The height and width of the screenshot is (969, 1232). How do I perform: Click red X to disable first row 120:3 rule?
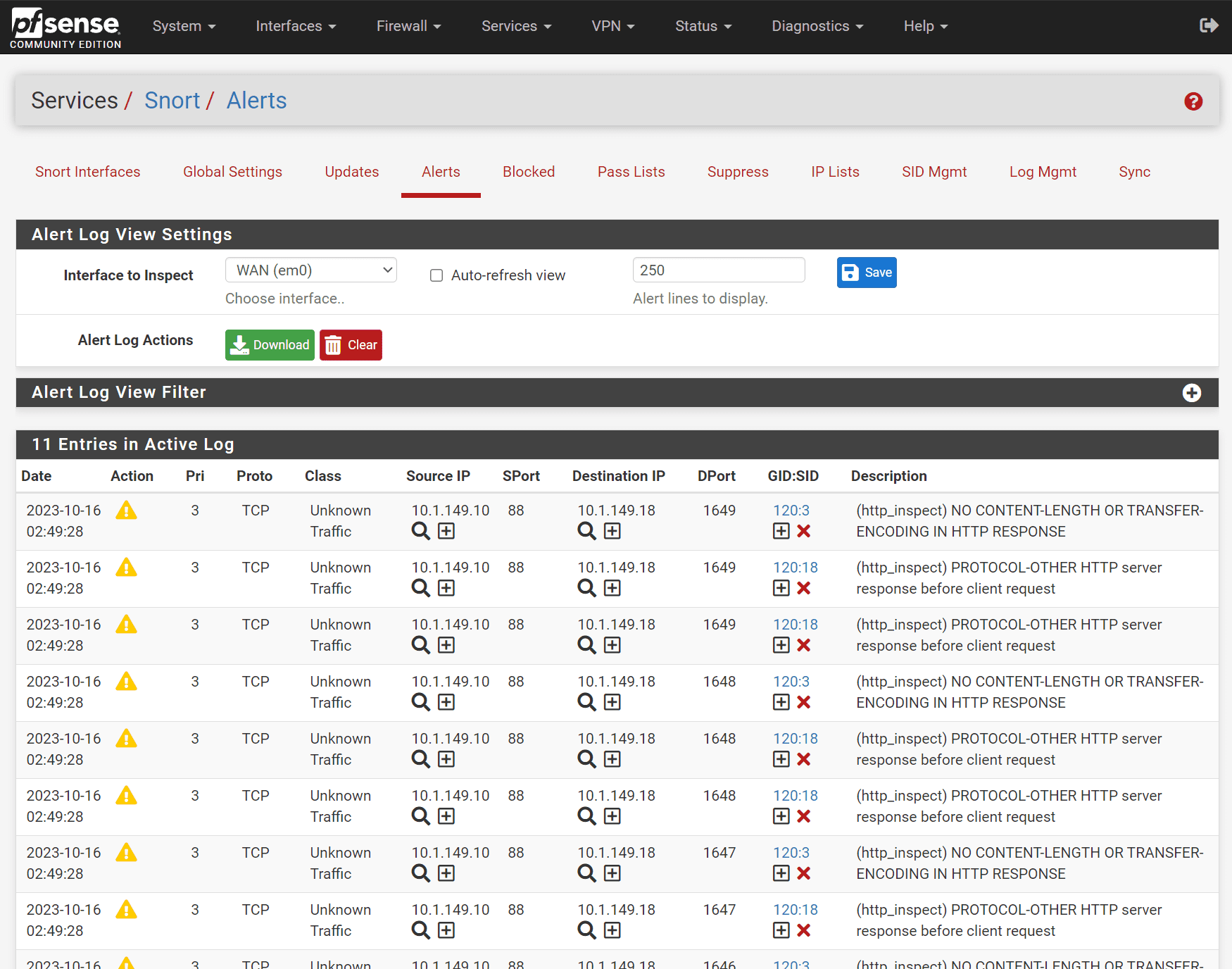(x=803, y=531)
